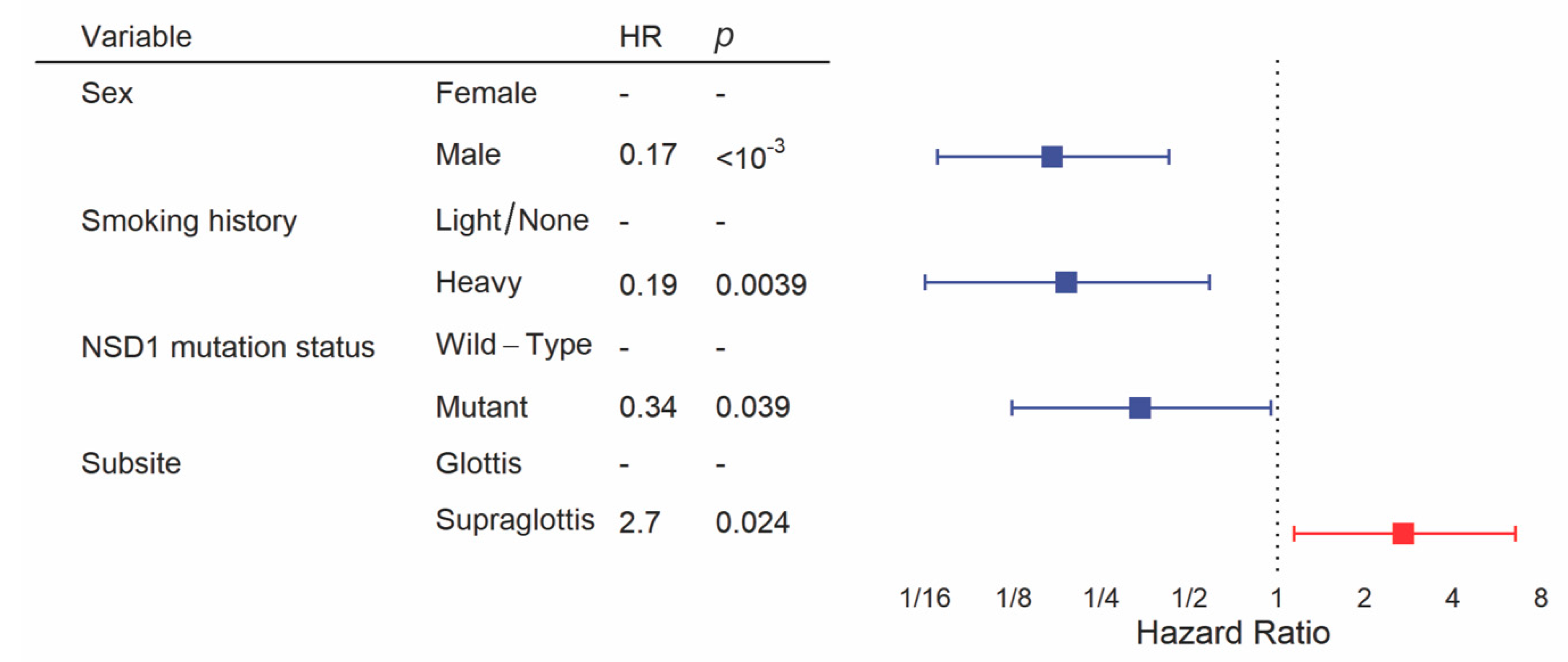
Task: Click the hazard ratio value 0.17
Action: pos(648,155)
